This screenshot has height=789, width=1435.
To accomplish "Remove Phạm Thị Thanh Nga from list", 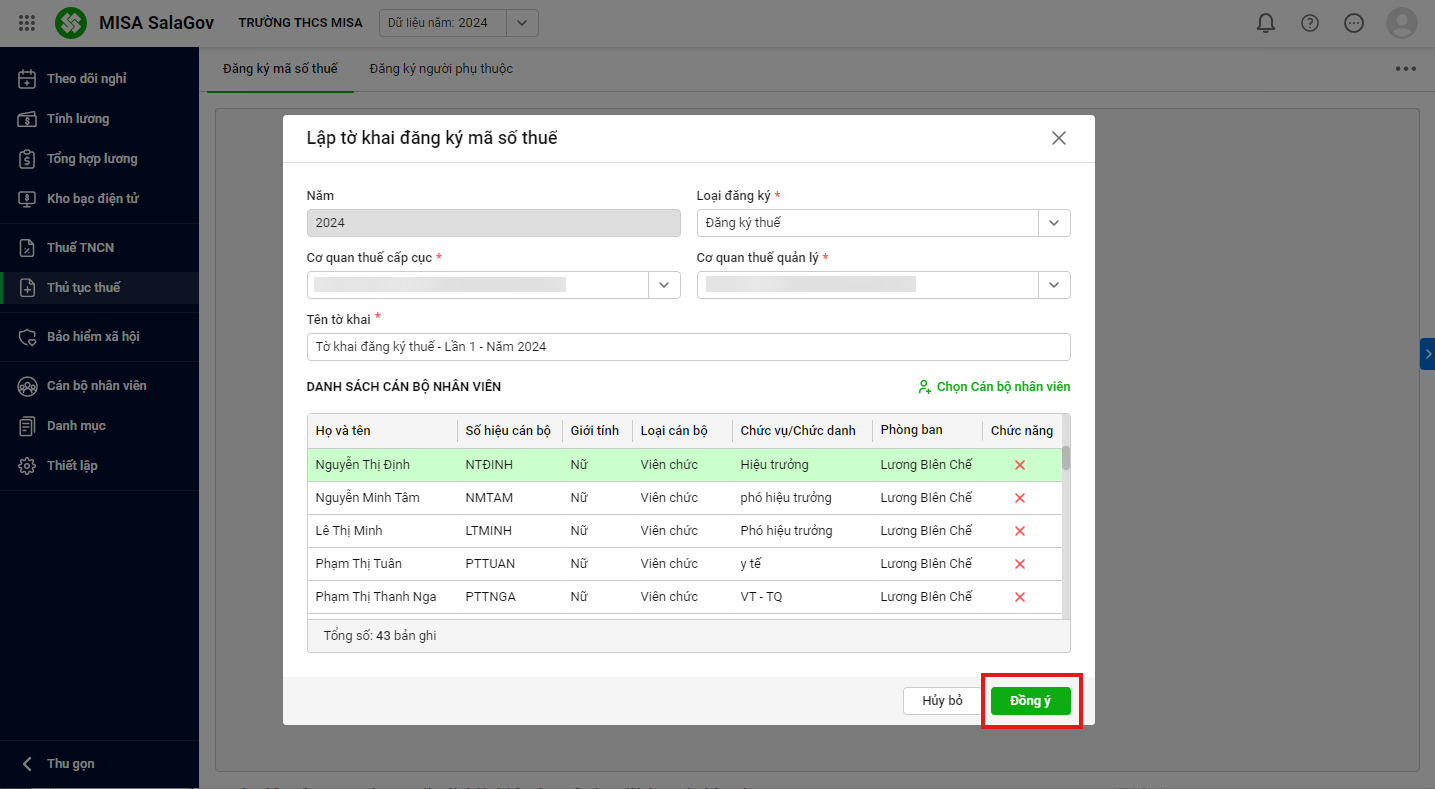I will point(1020,597).
